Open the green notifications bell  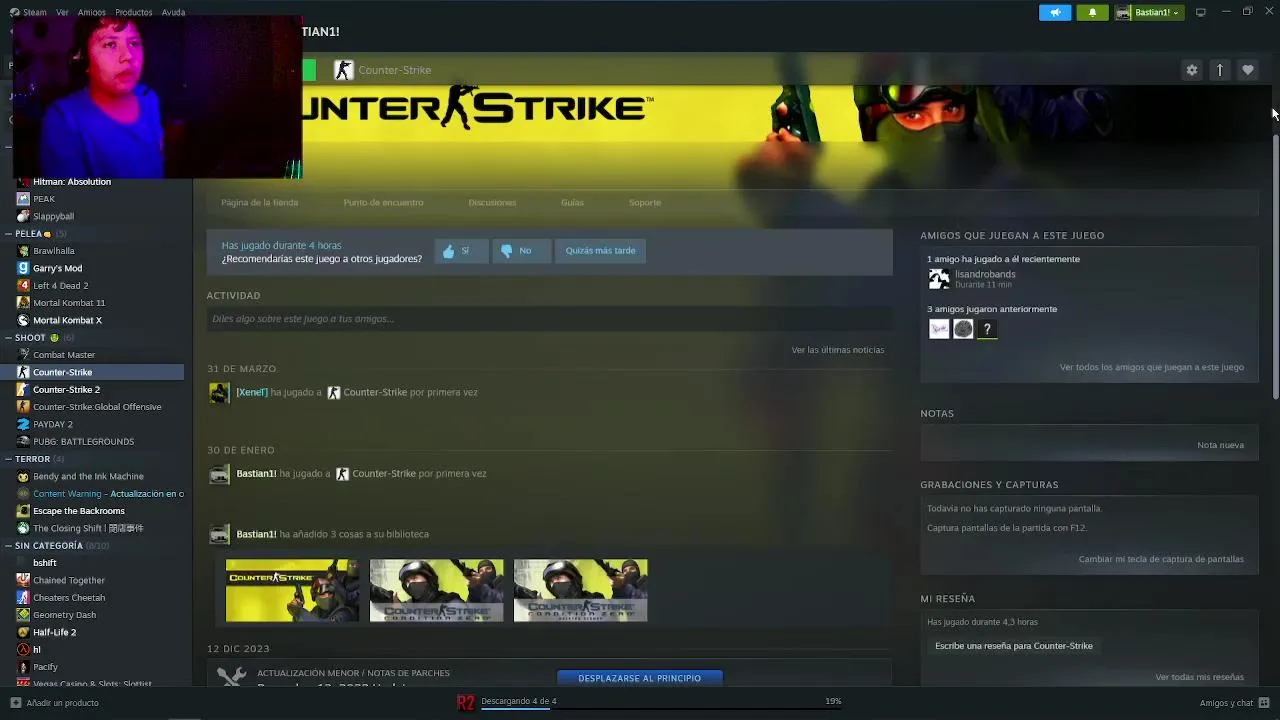click(x=1092, y=12)
